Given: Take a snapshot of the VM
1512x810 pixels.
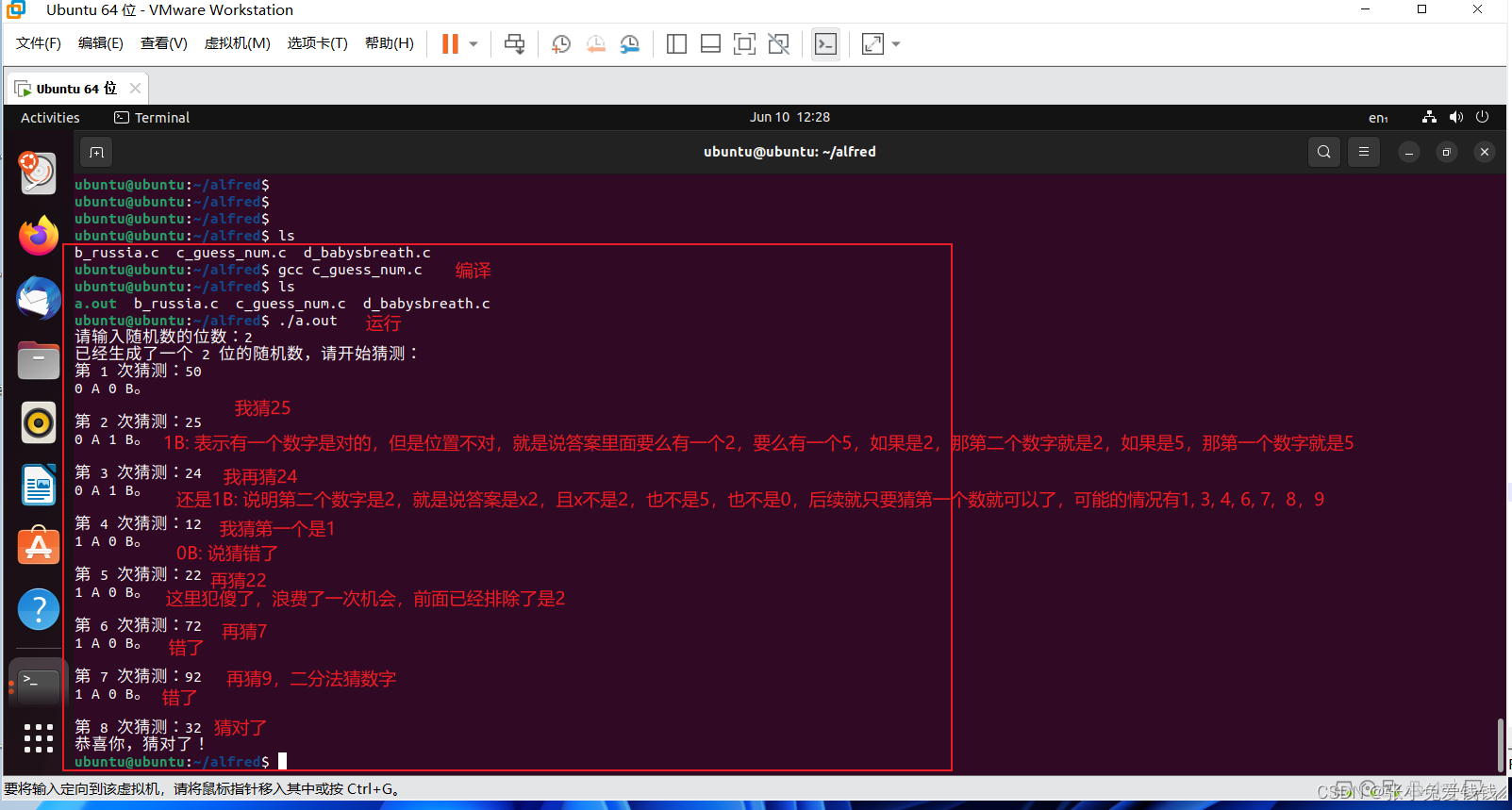Looking at the screenshot, I should (561, 44).
